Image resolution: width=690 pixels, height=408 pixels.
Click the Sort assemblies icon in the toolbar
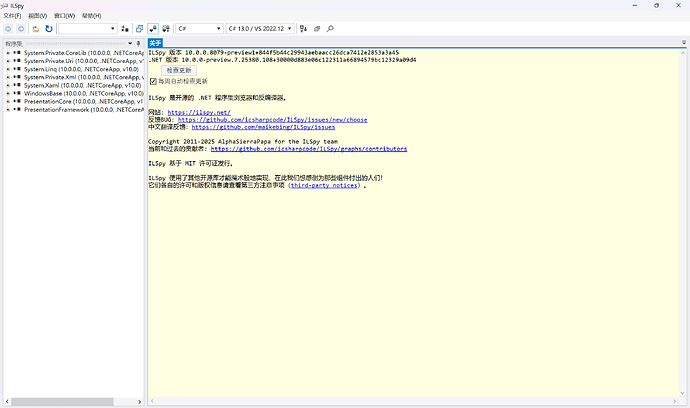click(303, 29)
